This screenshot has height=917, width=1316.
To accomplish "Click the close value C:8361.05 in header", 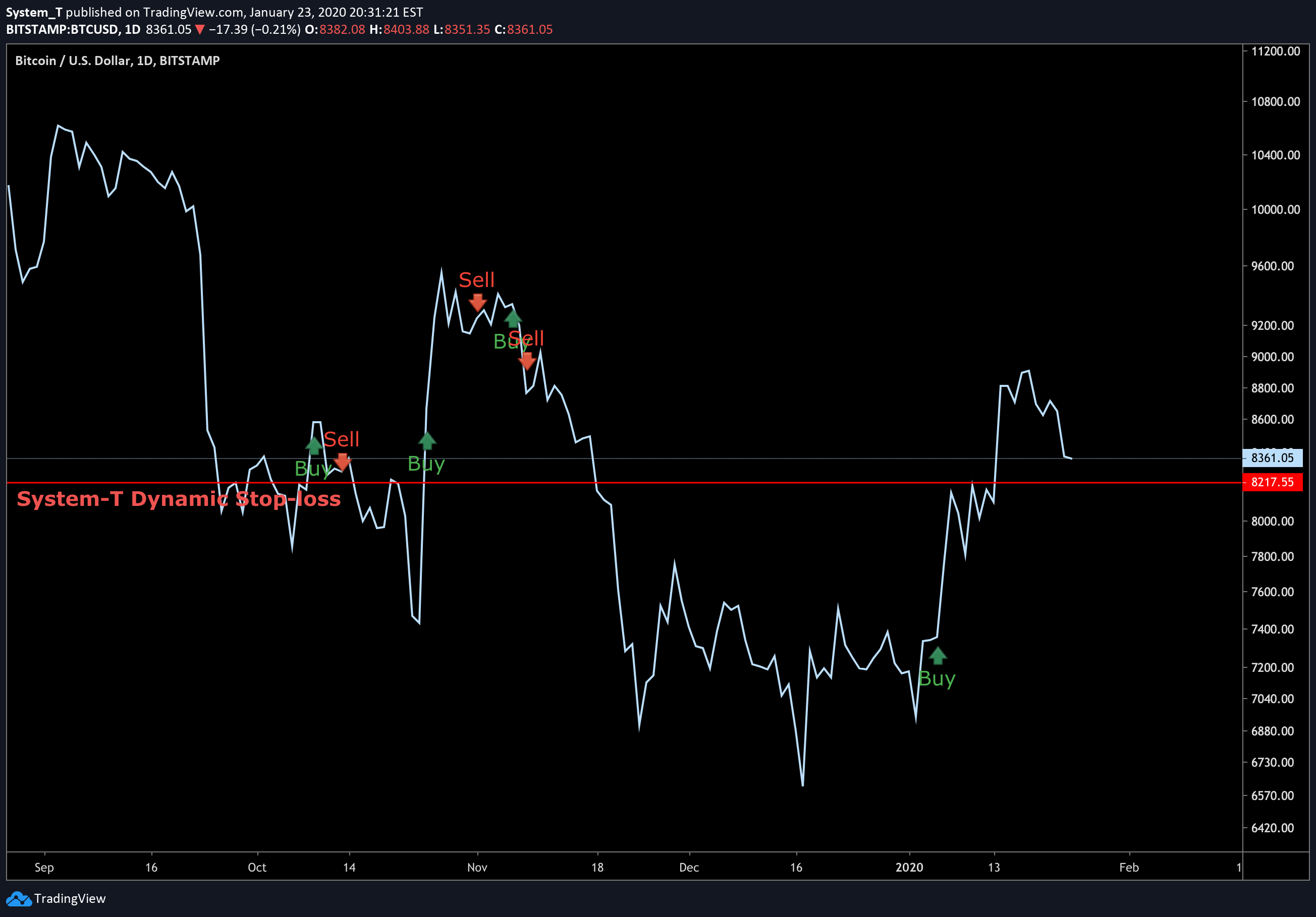I will (x=523, y=30).
